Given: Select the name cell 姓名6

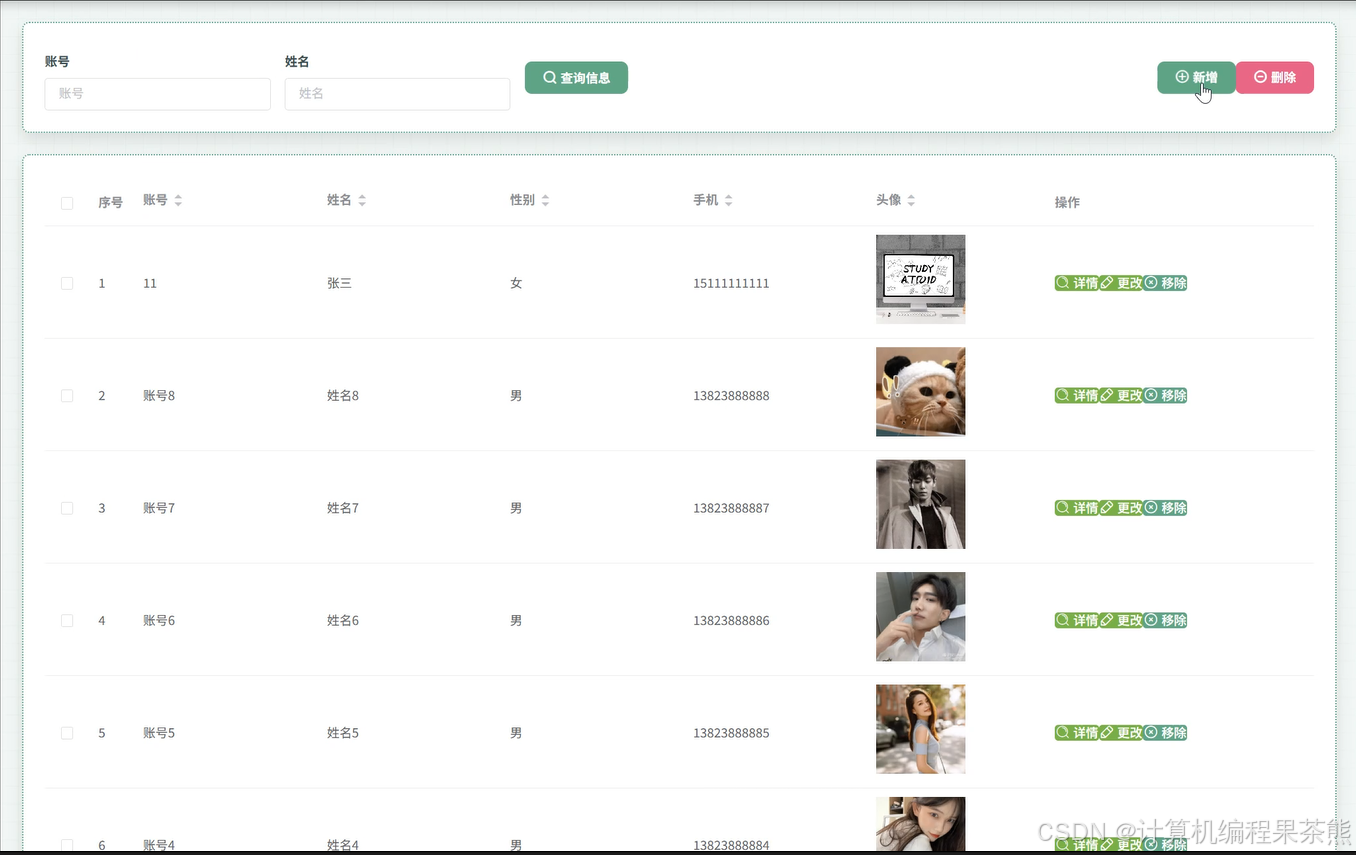Looking at the screenshot, I should click(x=343, y=621).
